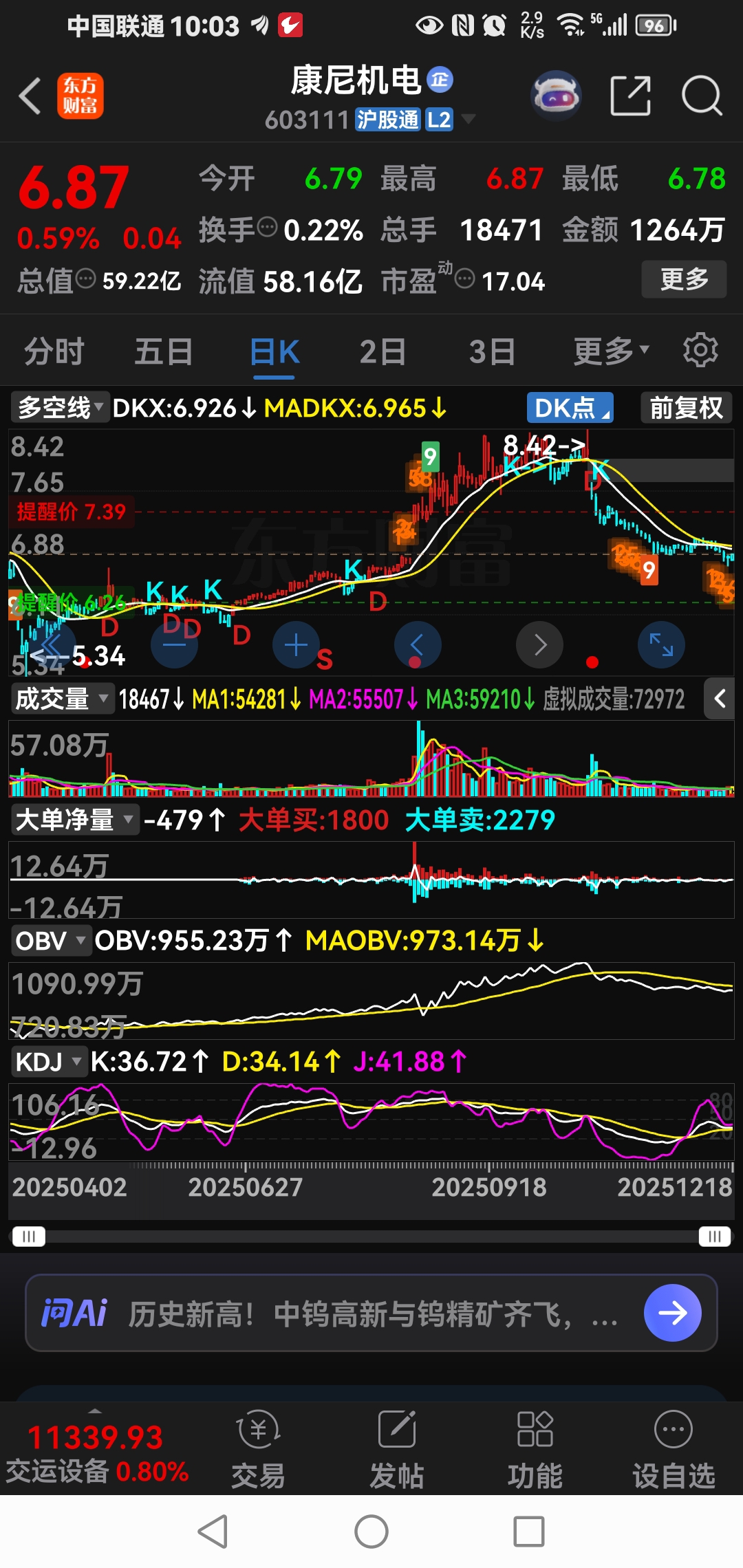
Task: Tap 大单买:1800 value
Action: pyautogui.click(x=314, y=820)
